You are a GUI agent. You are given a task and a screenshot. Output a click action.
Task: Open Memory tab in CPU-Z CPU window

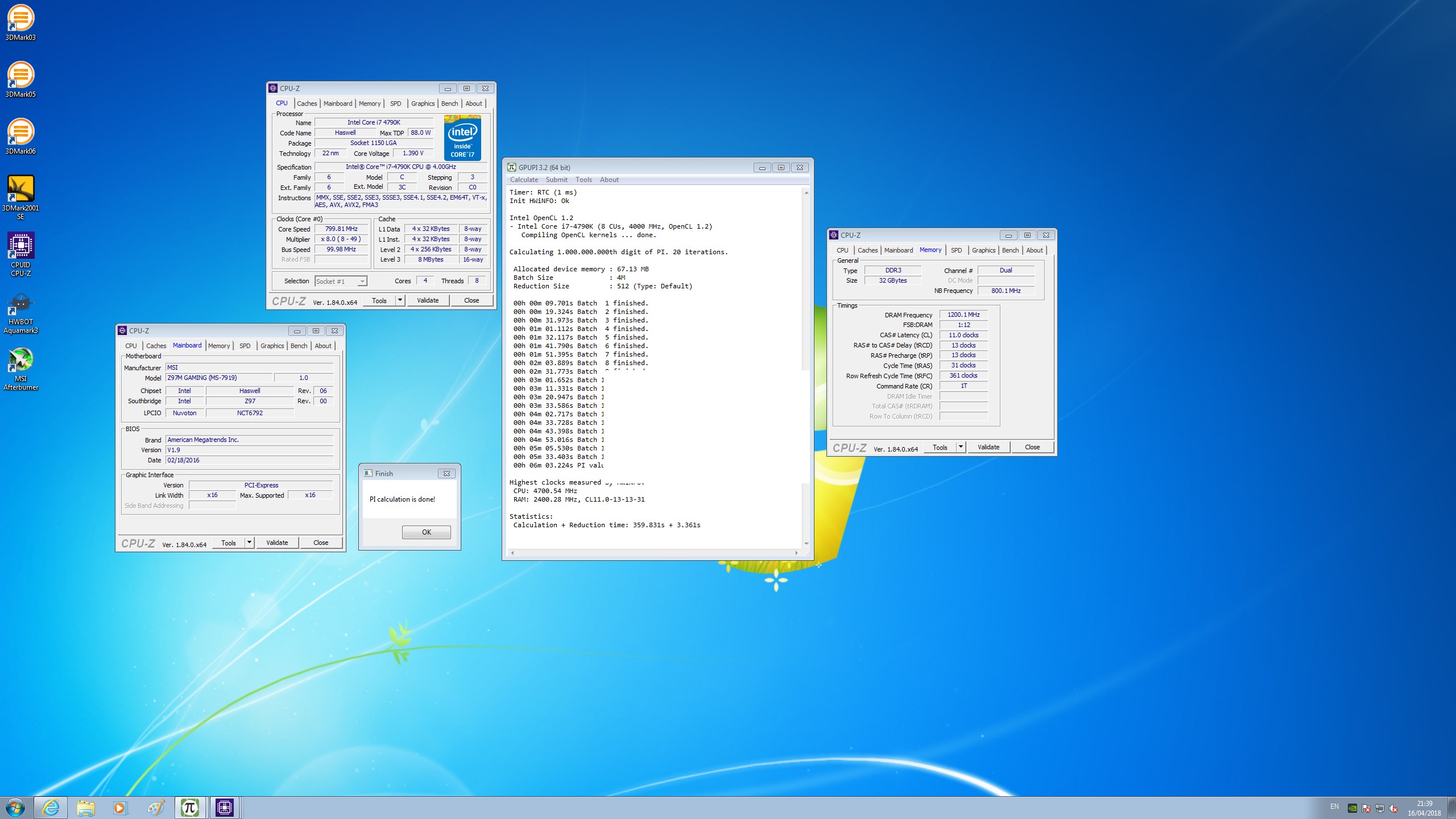pos(370,104)
